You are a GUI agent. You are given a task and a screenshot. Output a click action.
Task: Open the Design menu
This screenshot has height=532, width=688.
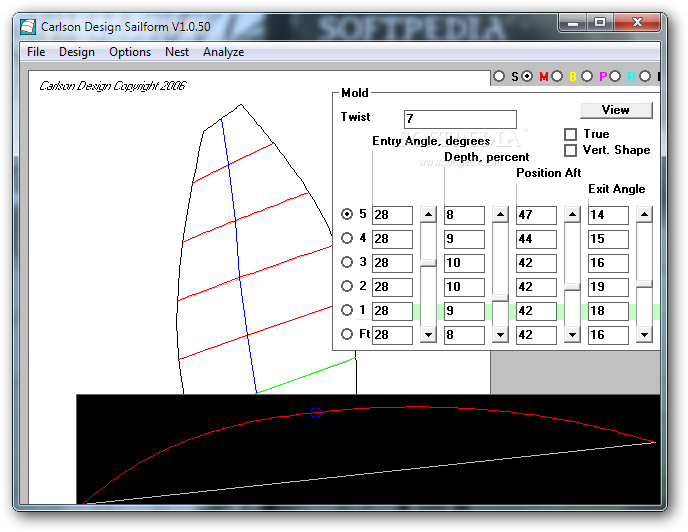(x=77, y=52)
